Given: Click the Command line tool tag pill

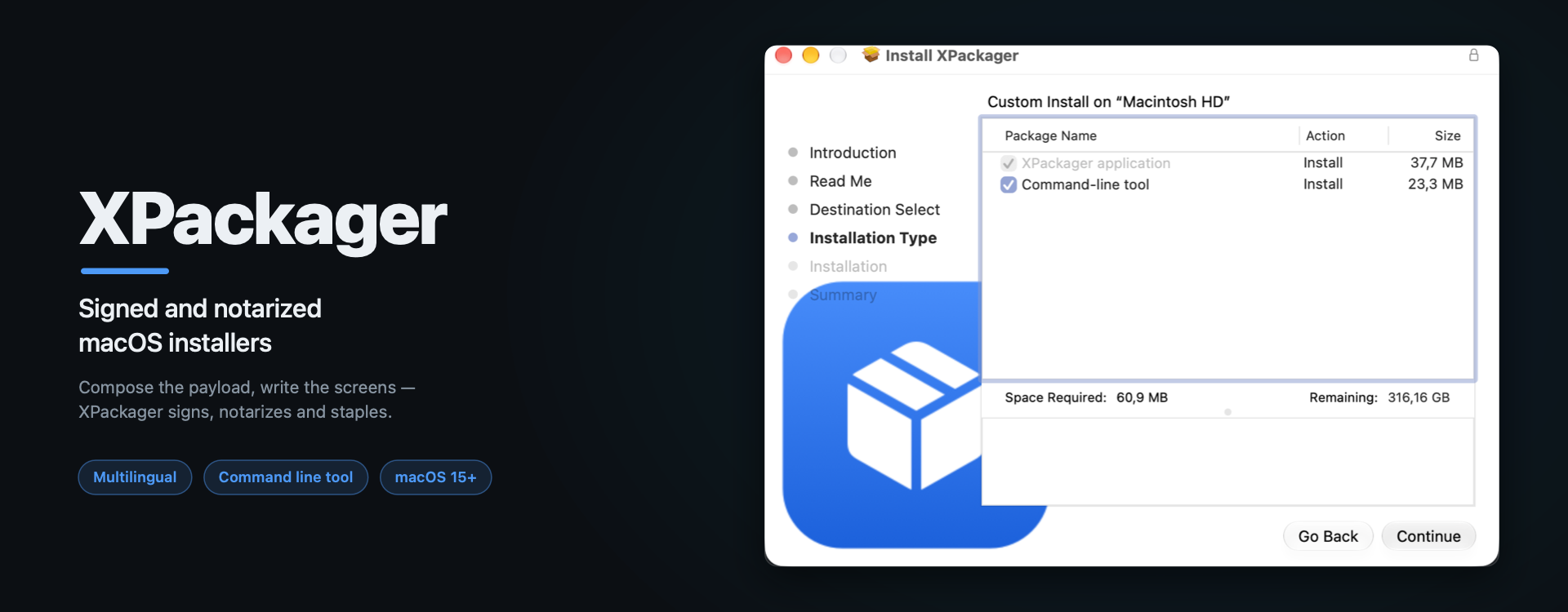Looking at the screenshot, I should pyautogui.click(x=286, y=477).
